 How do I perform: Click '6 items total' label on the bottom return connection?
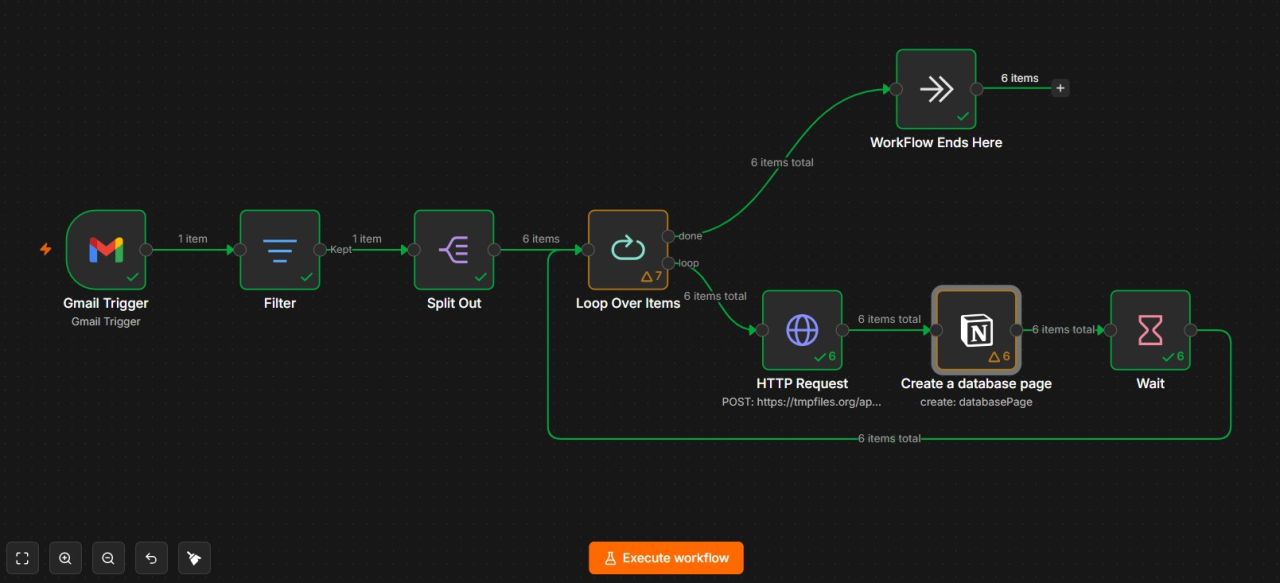pos(889,438)
